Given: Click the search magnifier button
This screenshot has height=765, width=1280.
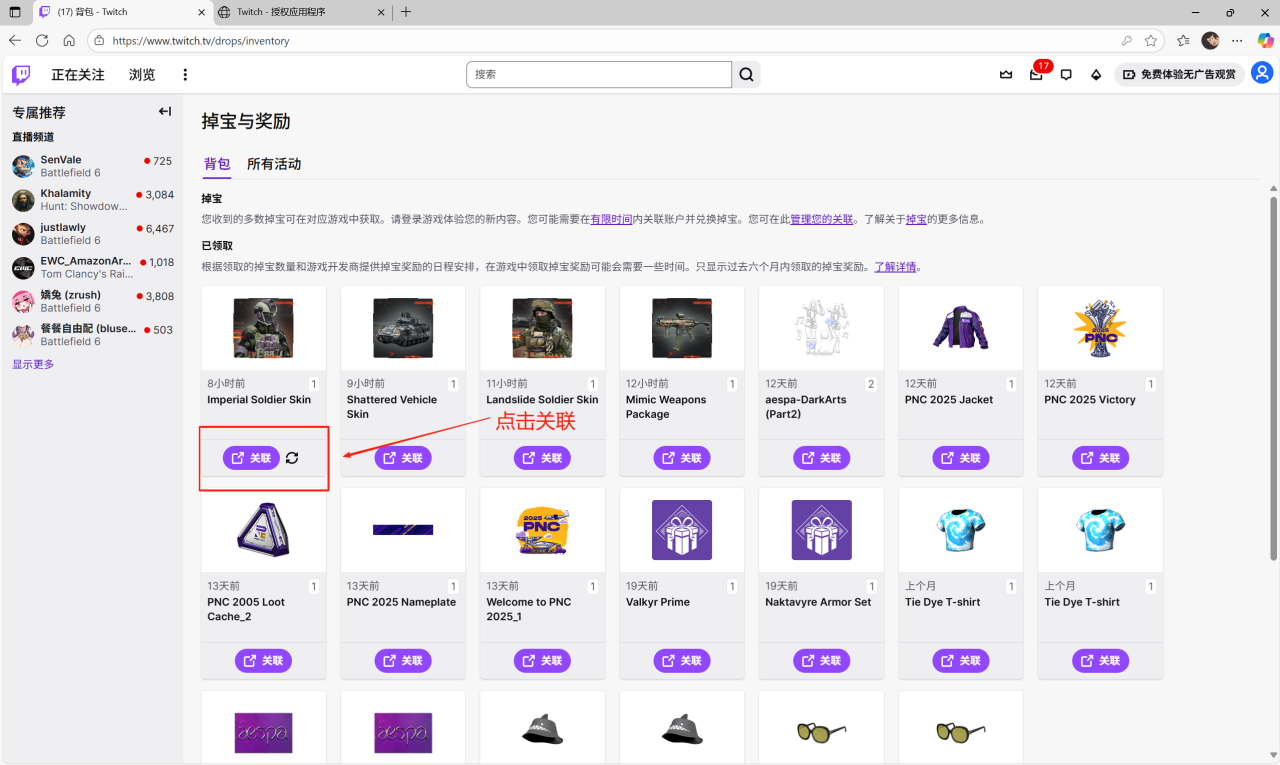Looking at the screenshot, I should [x=747, y=75].
